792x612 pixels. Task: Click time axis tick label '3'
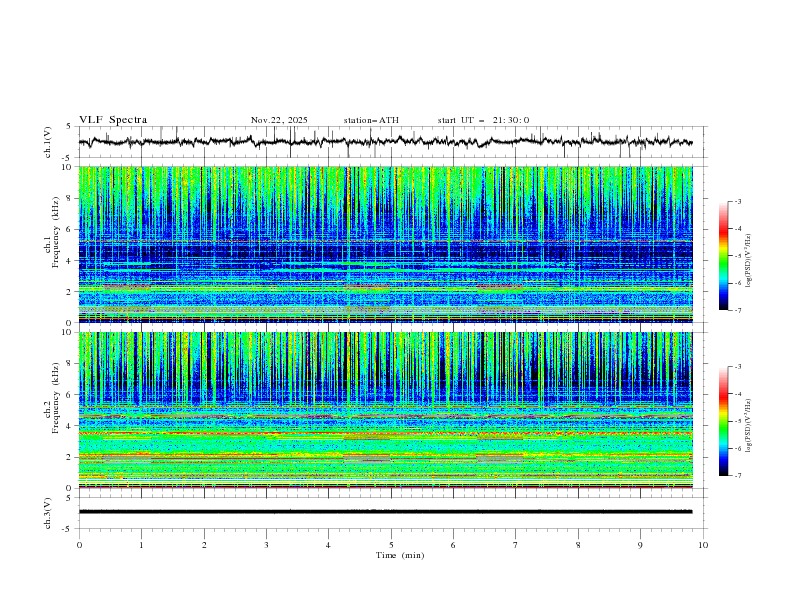click(266, 545)
